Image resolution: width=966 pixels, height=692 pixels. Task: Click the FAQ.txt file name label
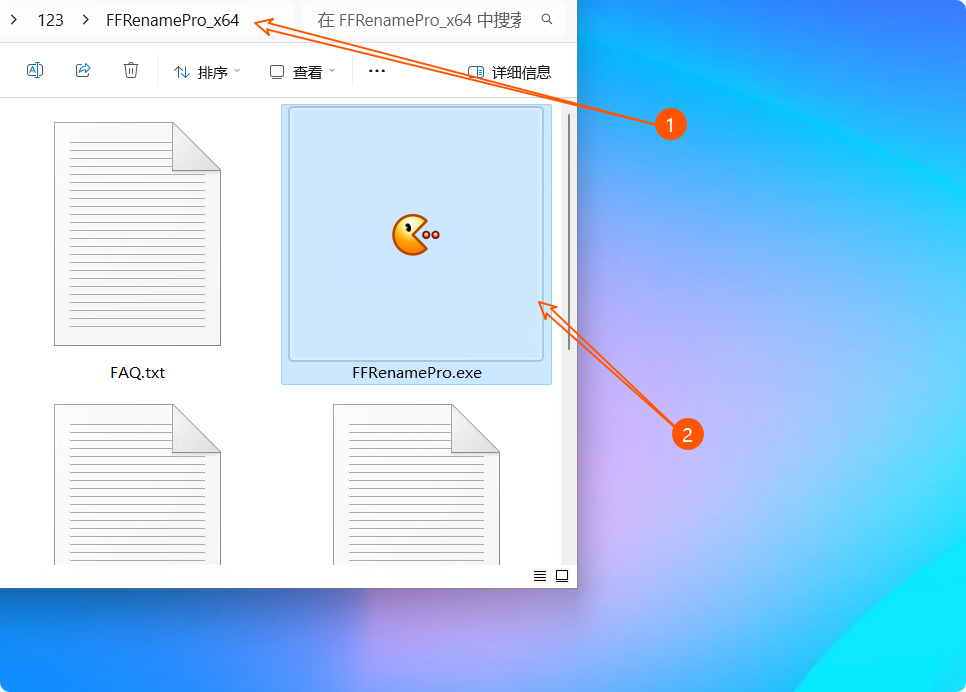tap(137, 373)
